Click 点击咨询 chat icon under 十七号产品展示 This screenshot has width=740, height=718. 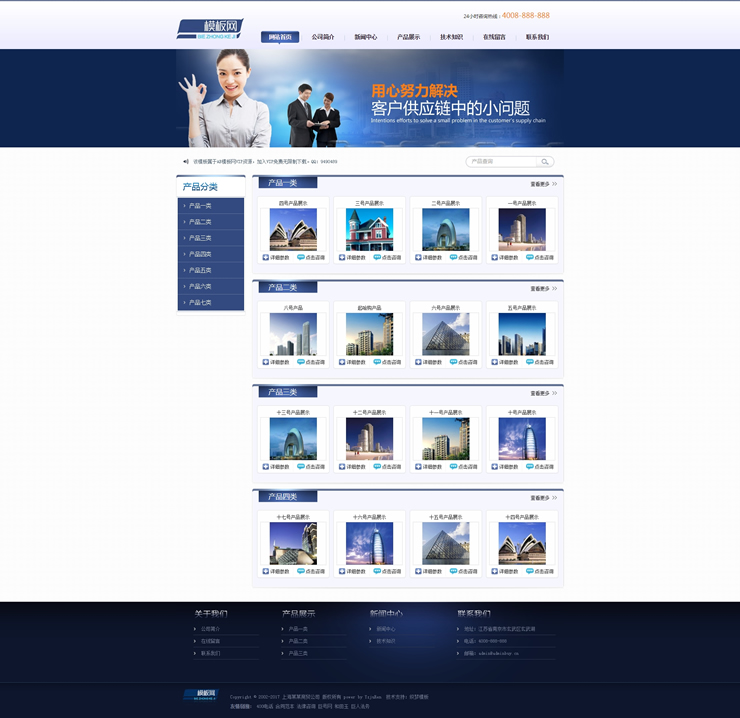click(x=301, y=571)
